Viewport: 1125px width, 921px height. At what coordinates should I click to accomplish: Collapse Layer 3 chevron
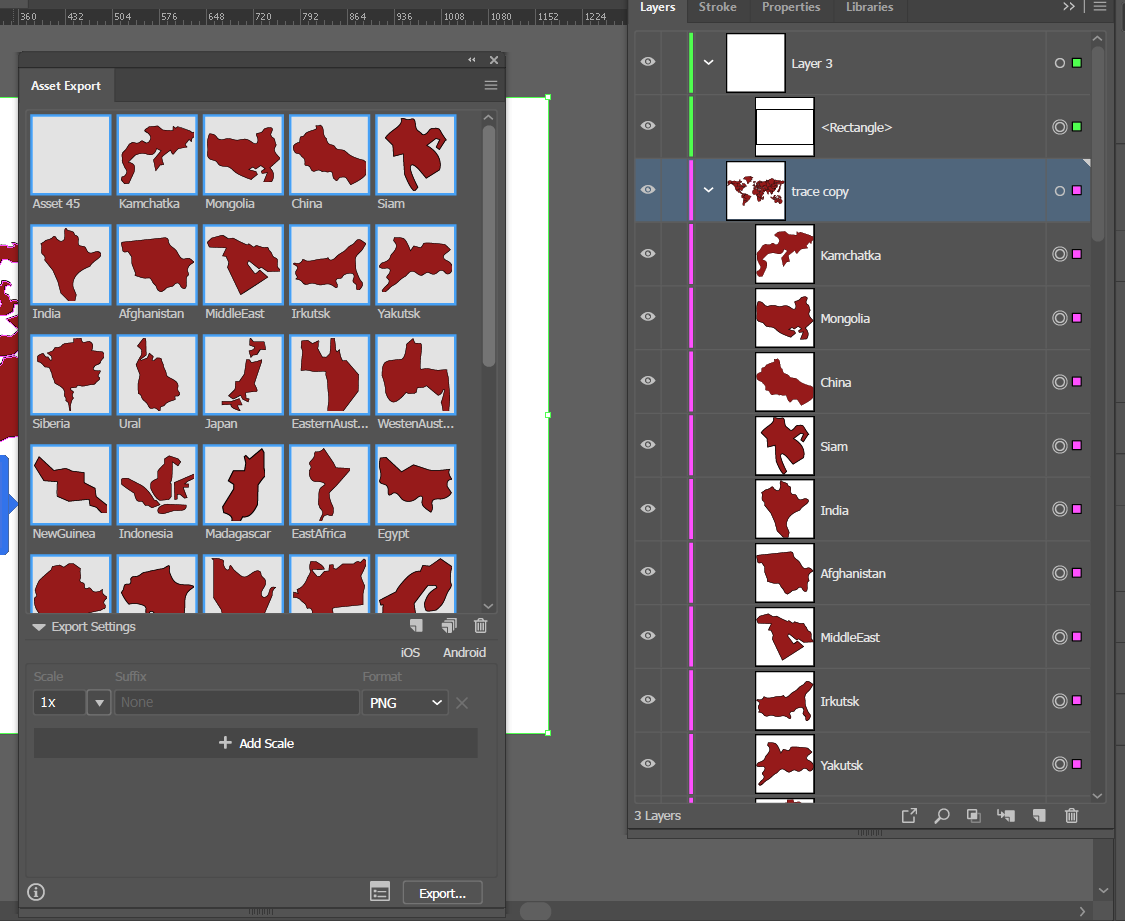click(x=708, y=62)
